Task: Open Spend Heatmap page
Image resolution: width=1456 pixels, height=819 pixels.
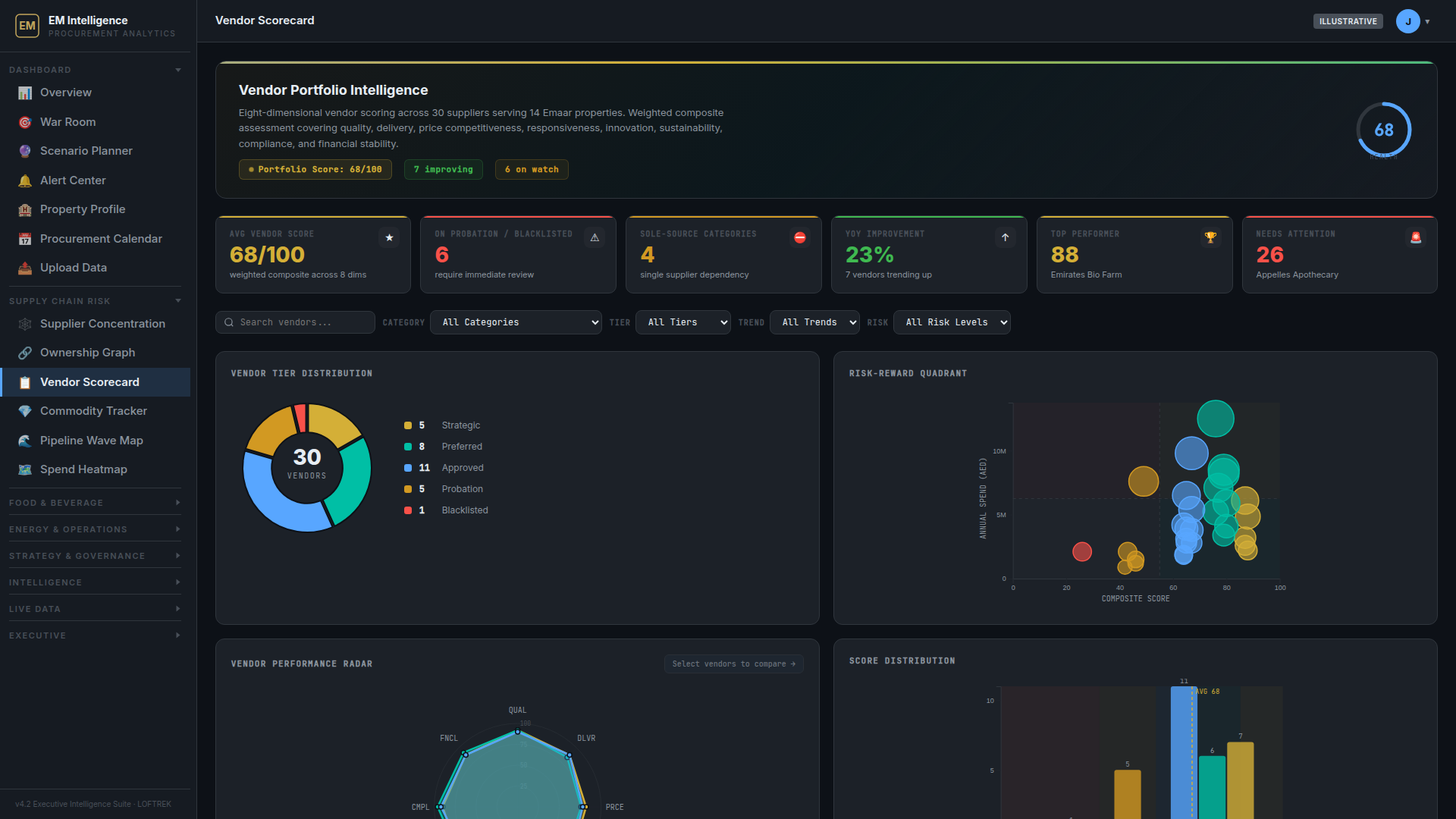Action: (x=96, y=469)
